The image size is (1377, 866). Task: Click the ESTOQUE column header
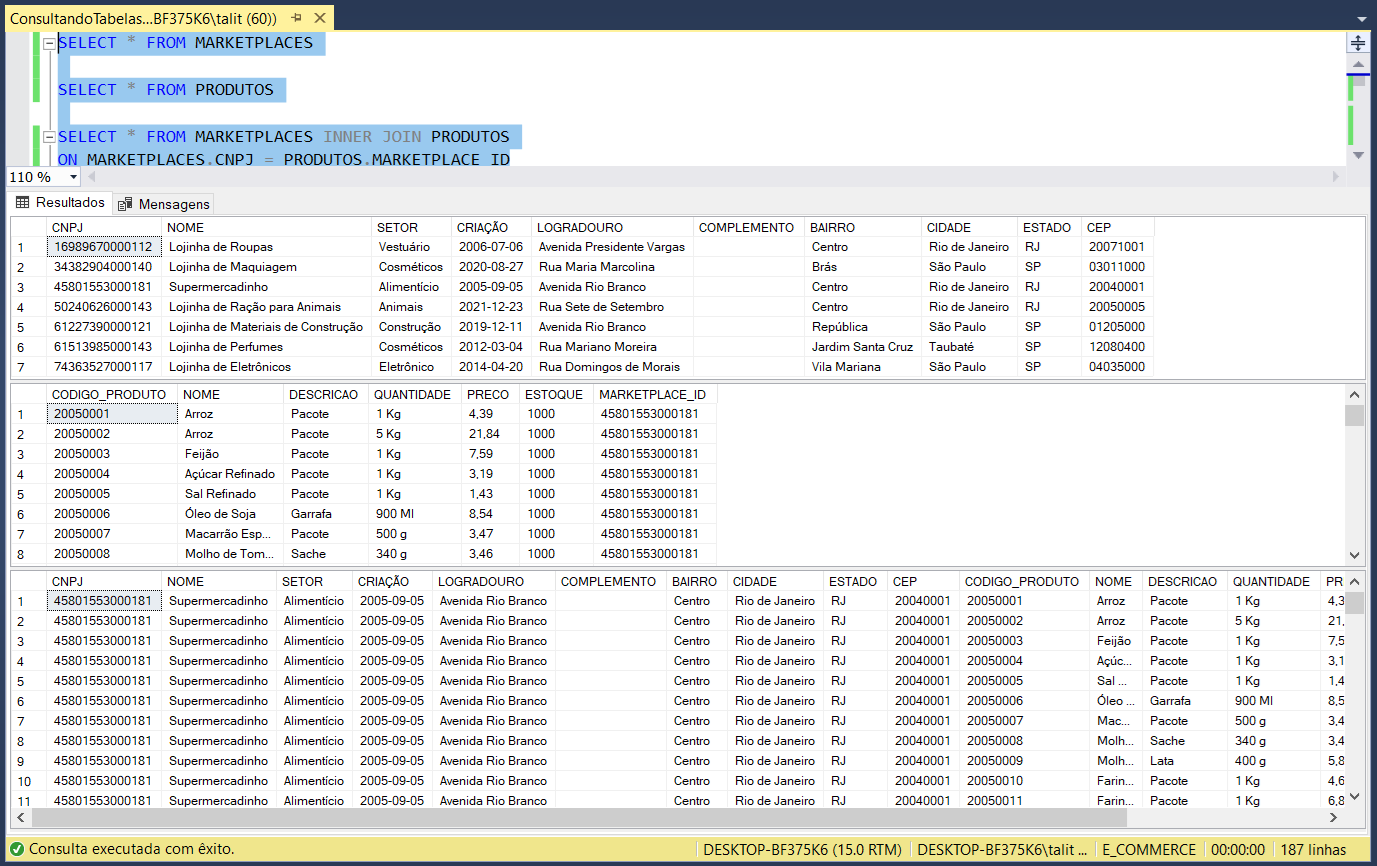(x=557, y=394)
